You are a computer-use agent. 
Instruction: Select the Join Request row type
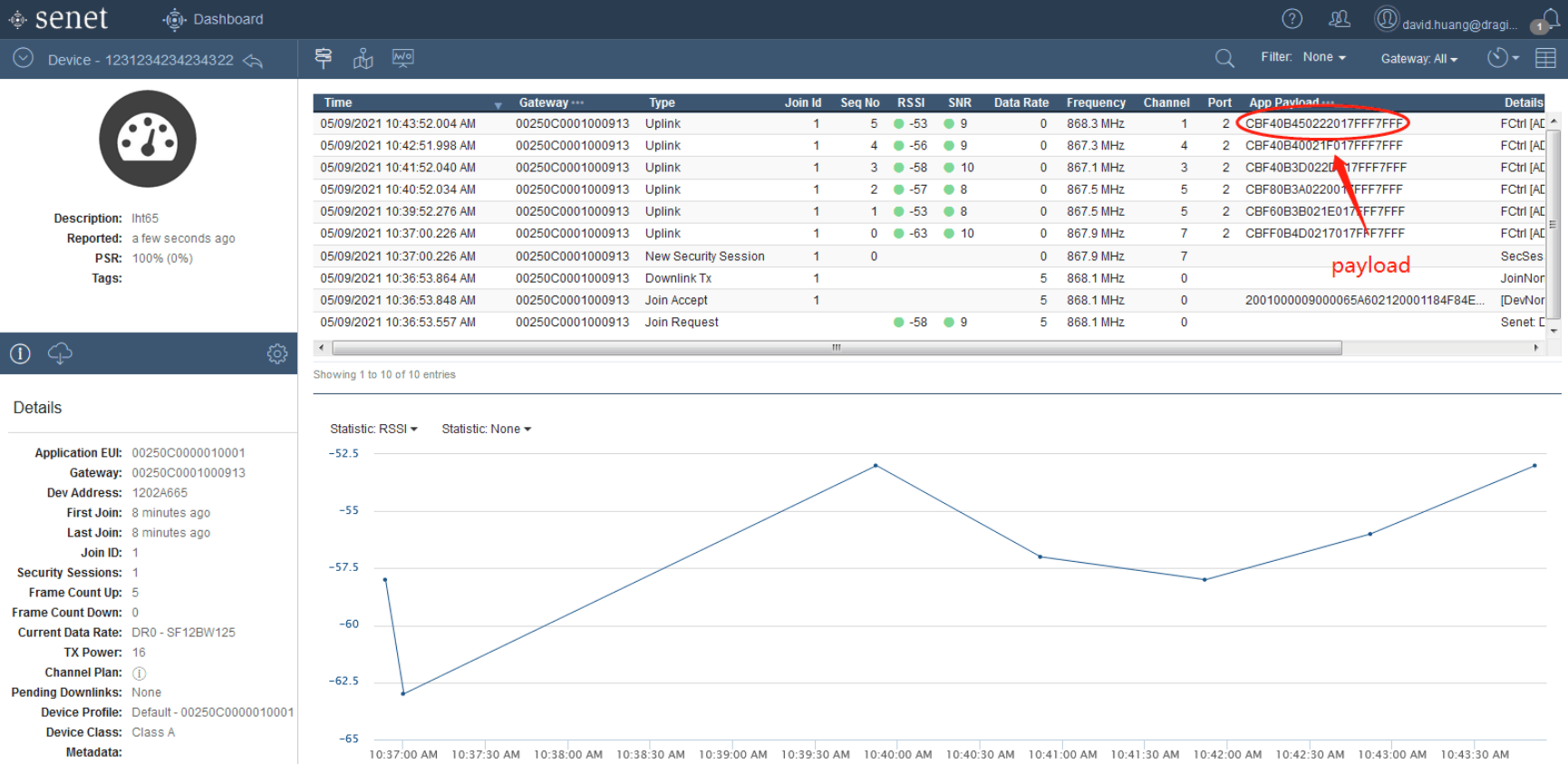[x=682, y=322]
